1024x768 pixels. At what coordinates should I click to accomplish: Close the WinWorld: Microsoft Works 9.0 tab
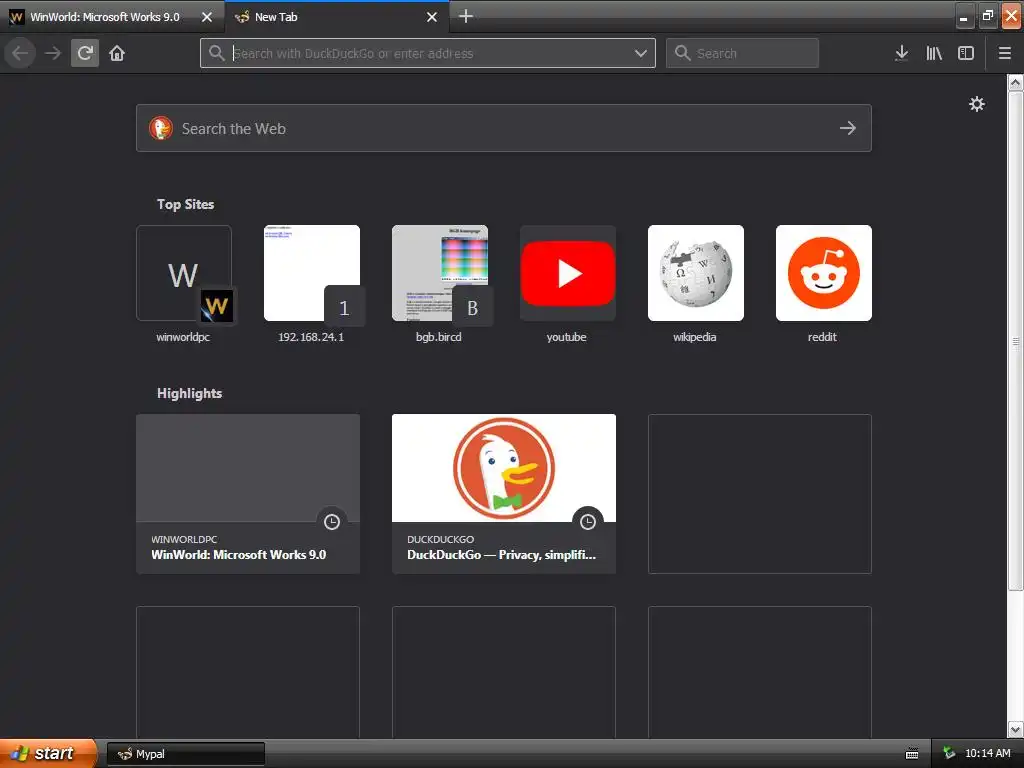[x=207, y=17]
